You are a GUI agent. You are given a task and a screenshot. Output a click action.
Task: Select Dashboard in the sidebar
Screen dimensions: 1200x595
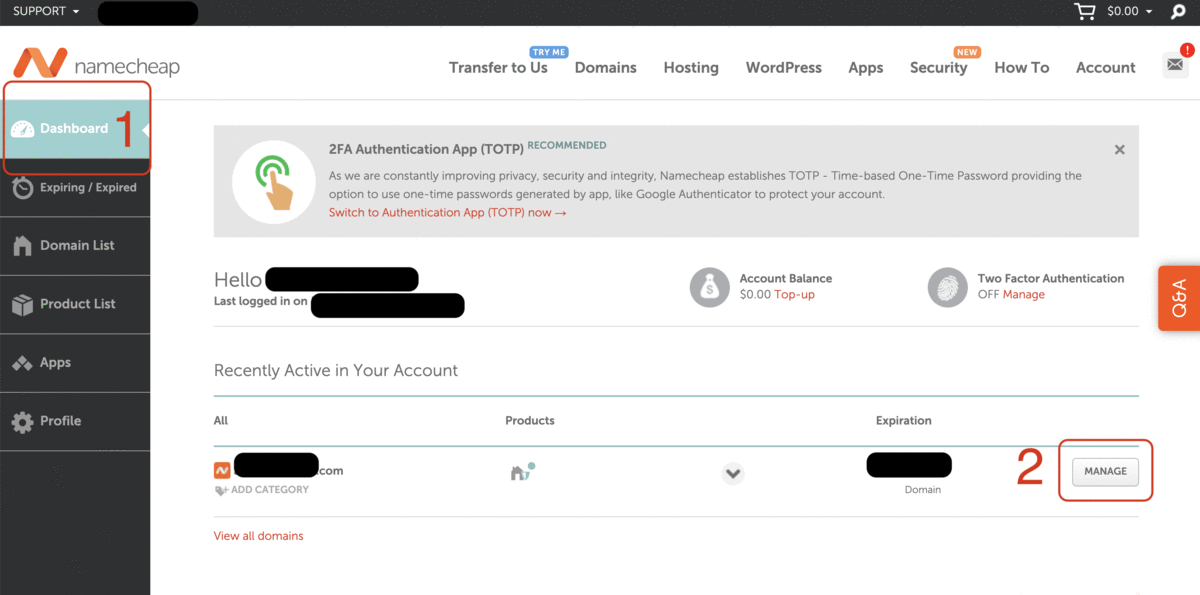point(75,129)
